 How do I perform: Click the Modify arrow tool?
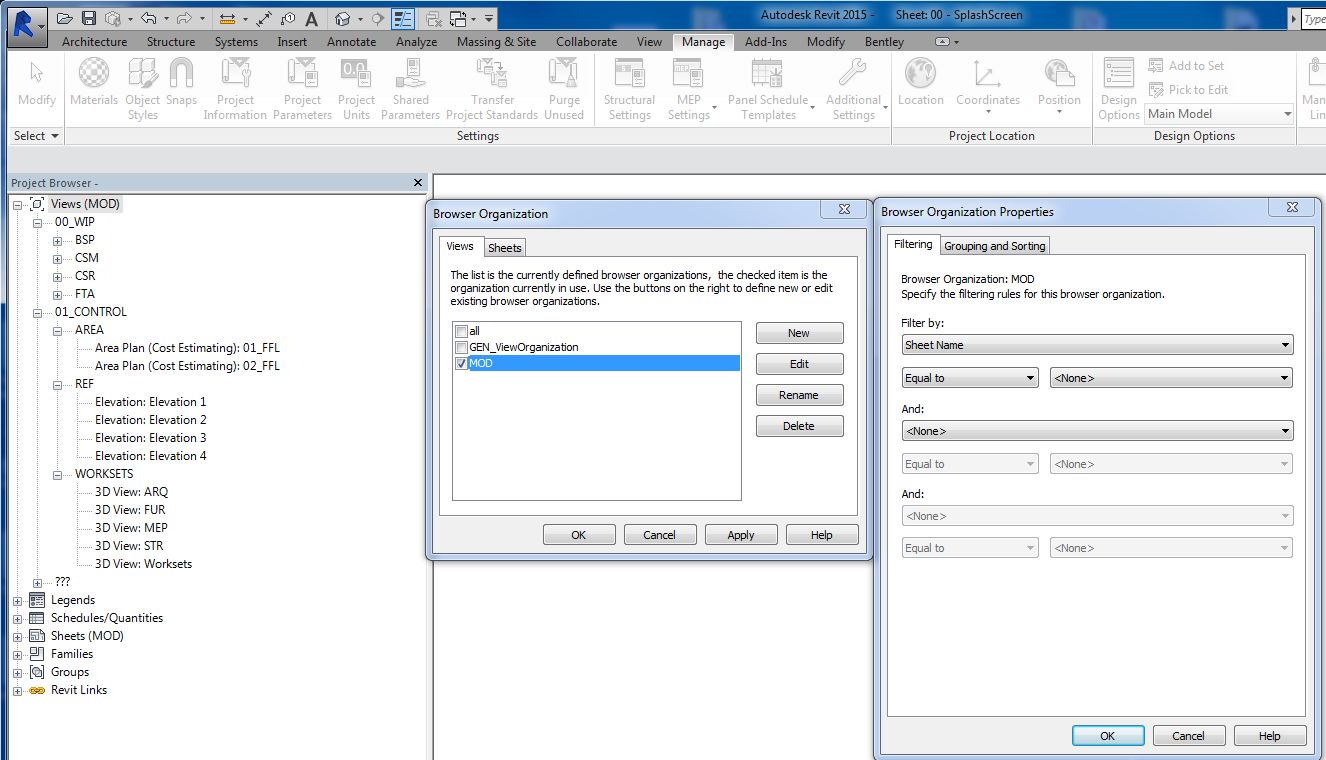pos(37,72)
